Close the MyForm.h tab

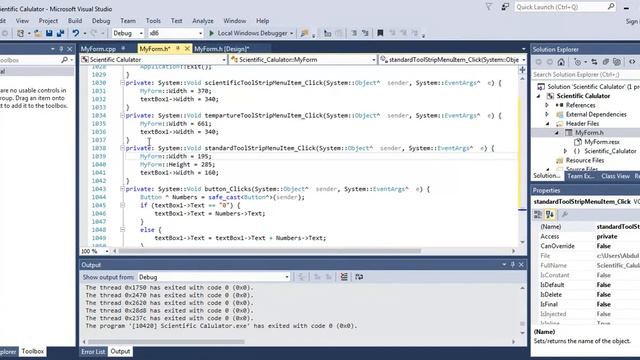click(x=187, y=49)
